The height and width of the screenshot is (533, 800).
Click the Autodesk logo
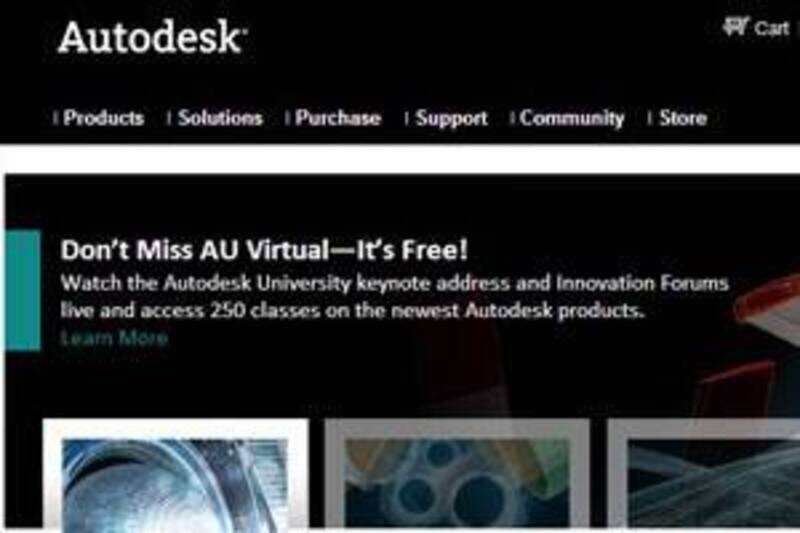tap(152, 37)
